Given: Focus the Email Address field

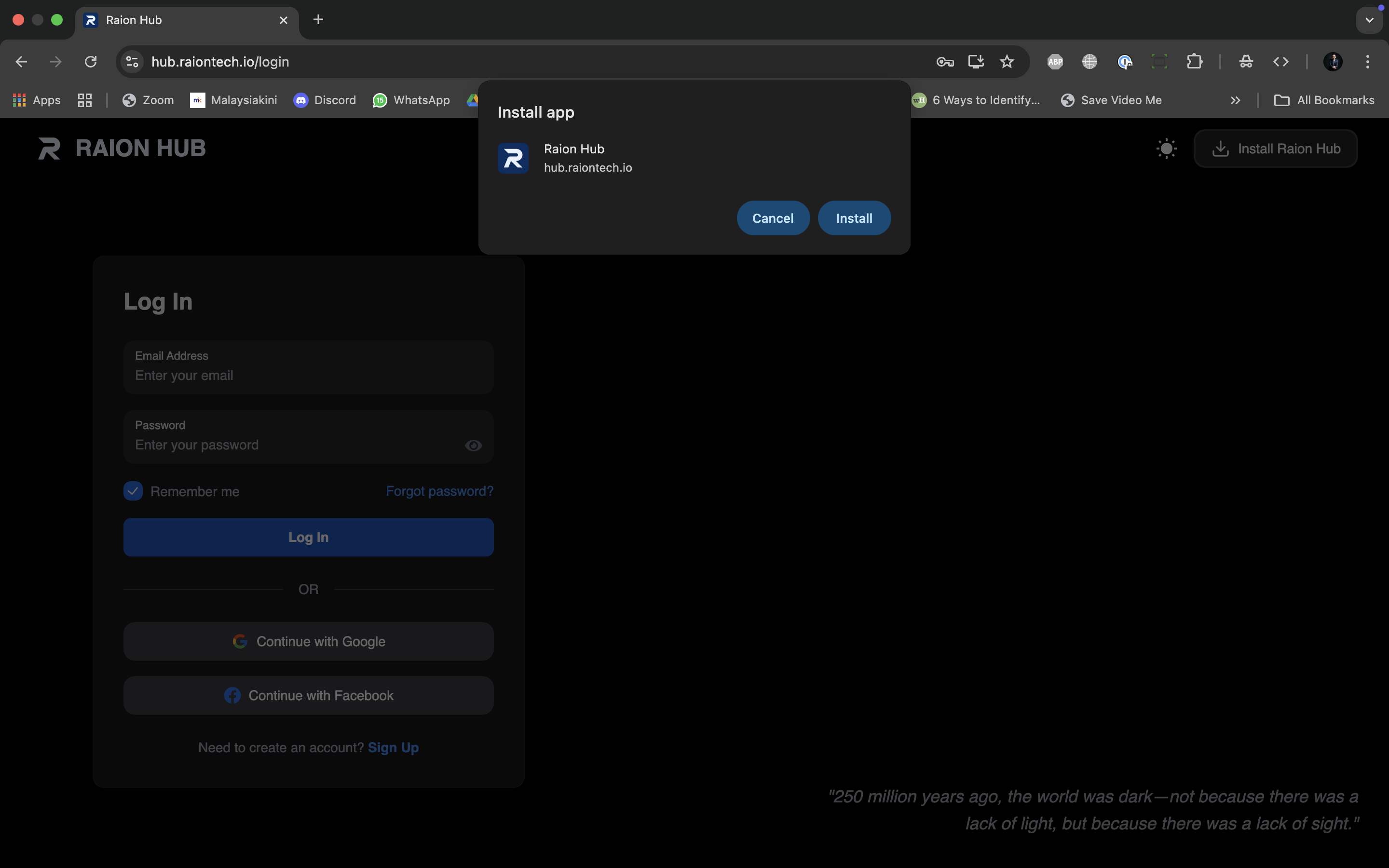Looking at the screenshot, I should coord(308,367).
